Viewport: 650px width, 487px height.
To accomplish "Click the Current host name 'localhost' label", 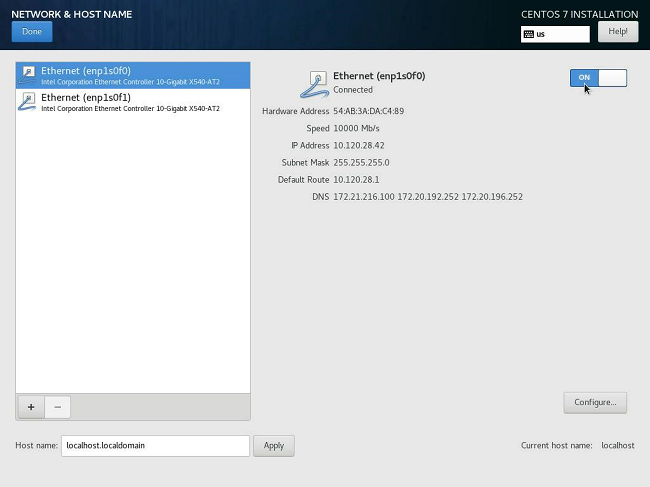I will [x=617, y=445].
